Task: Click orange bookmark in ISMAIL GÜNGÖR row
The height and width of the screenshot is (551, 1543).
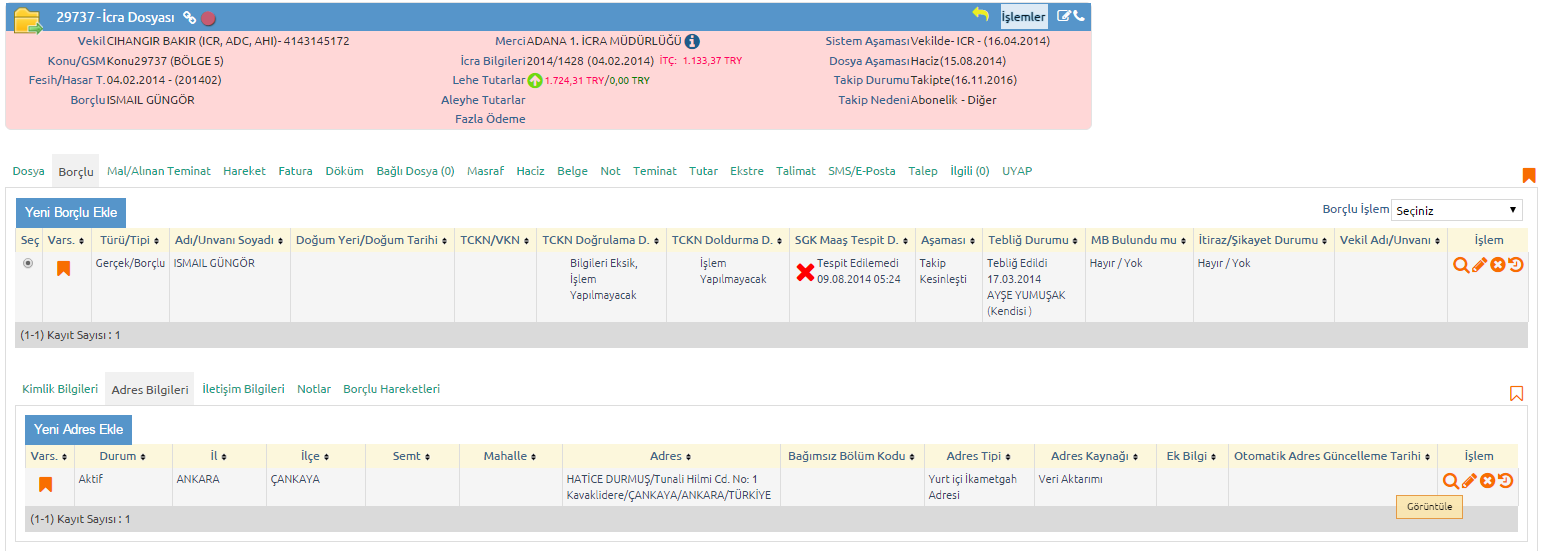Action: [63, 268]
